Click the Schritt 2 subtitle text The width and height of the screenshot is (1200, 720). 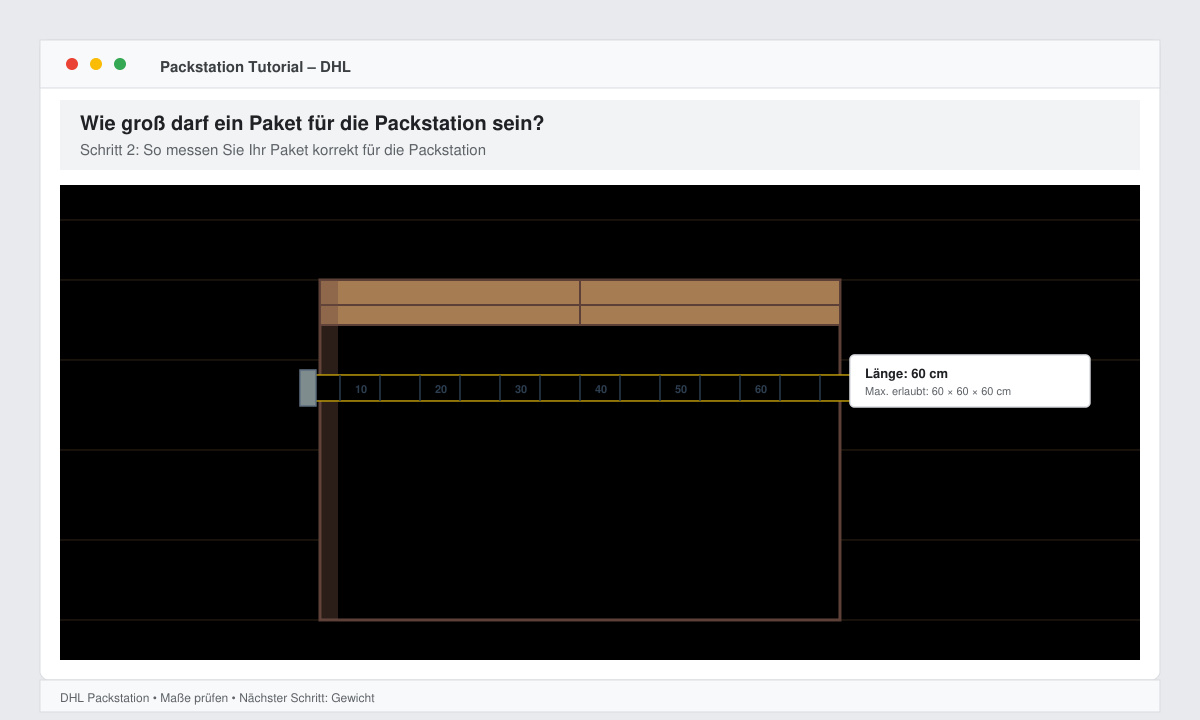pos(283,150)
